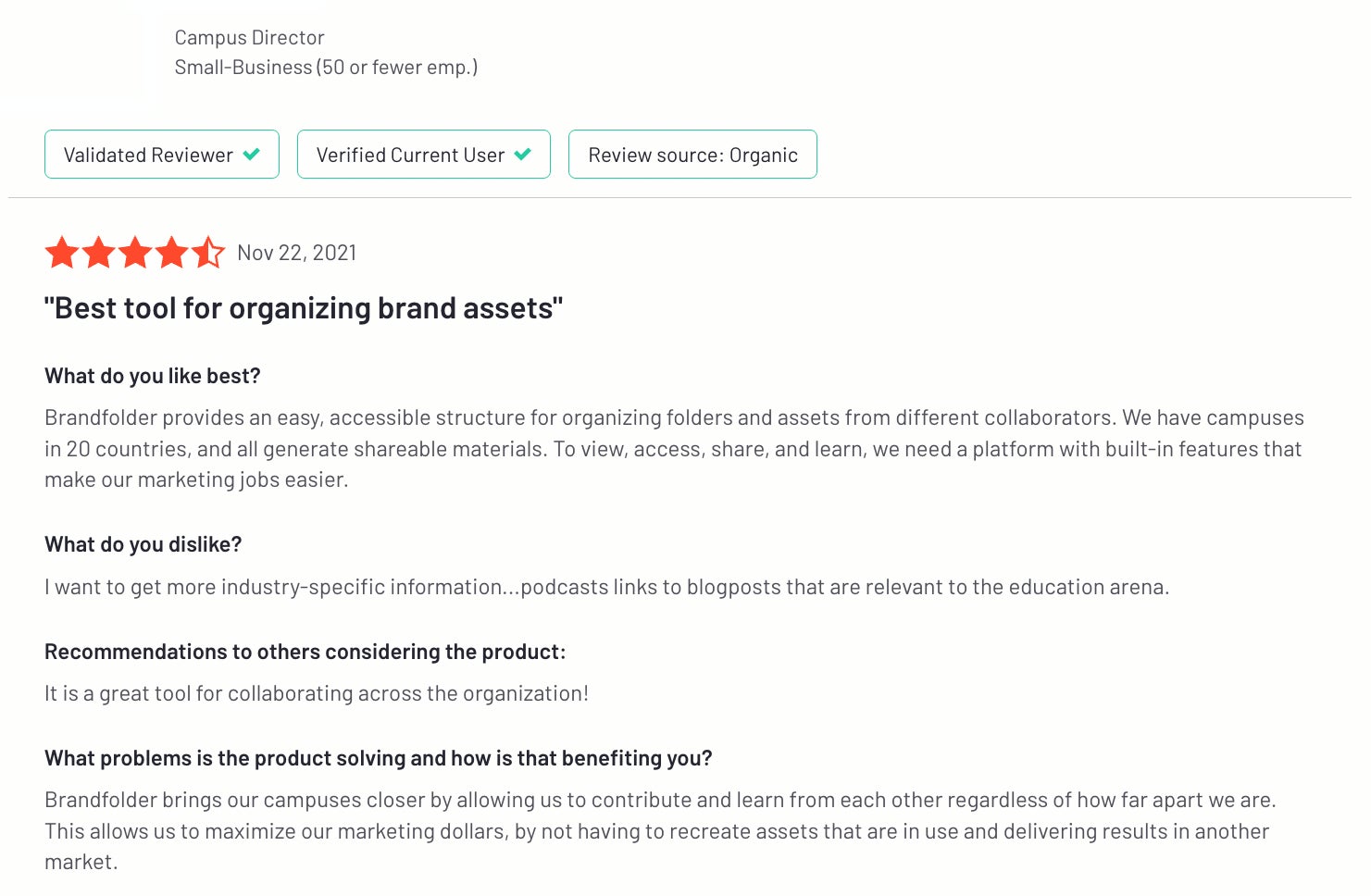Click the "What do you dislike?" heading
This screenshot has width=1371, height=896.
[143, 544]
